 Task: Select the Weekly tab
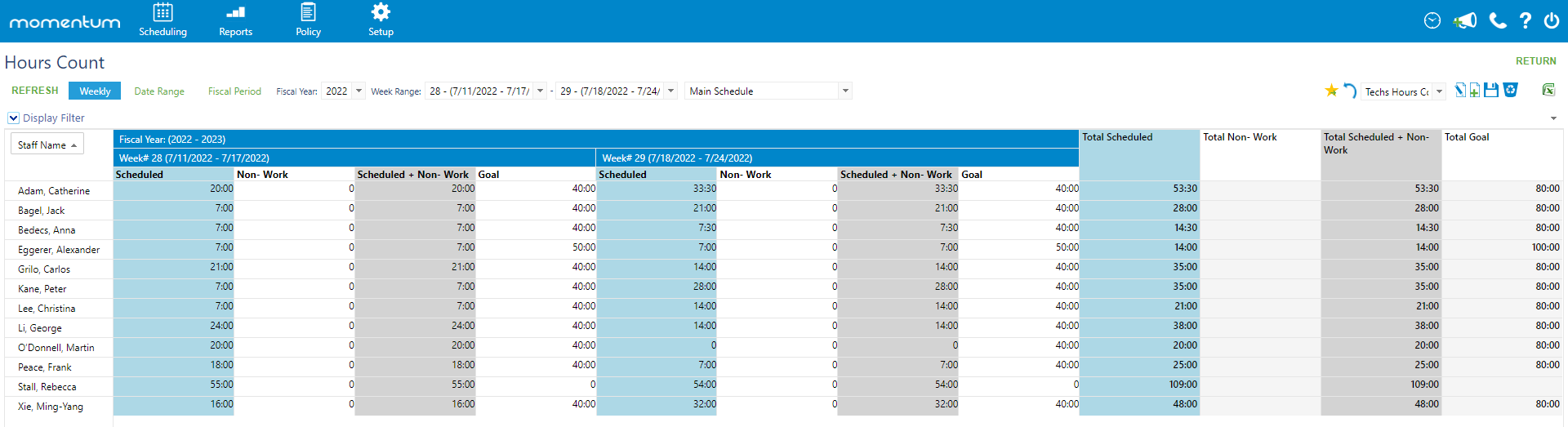point(95,91)
